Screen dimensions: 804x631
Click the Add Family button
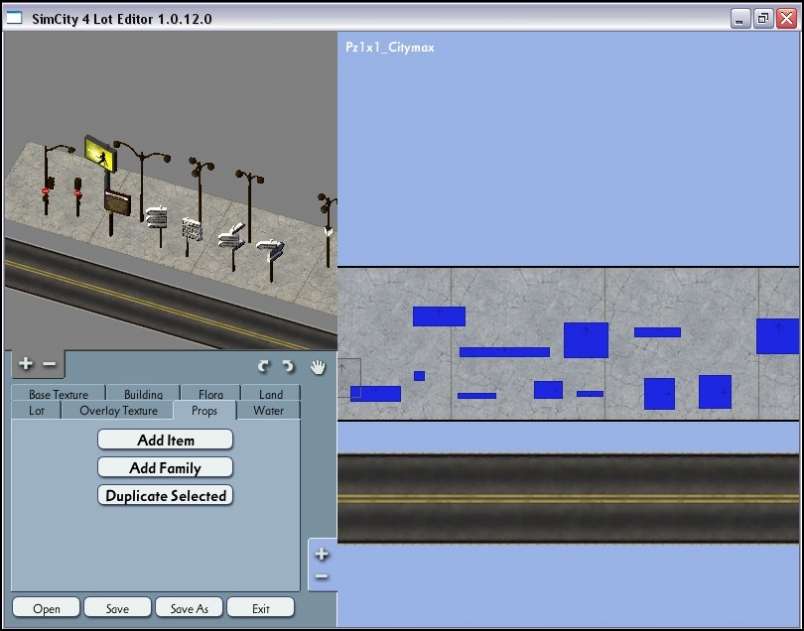165,467
